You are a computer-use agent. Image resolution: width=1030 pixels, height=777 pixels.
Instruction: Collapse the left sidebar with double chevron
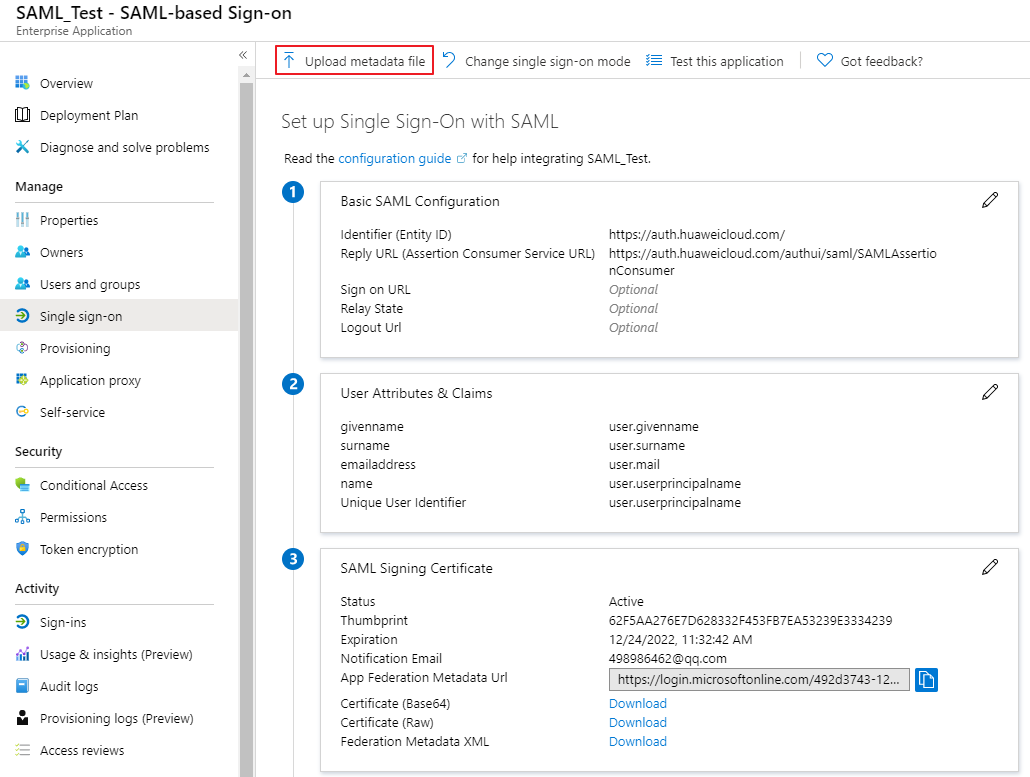(243, 55)
